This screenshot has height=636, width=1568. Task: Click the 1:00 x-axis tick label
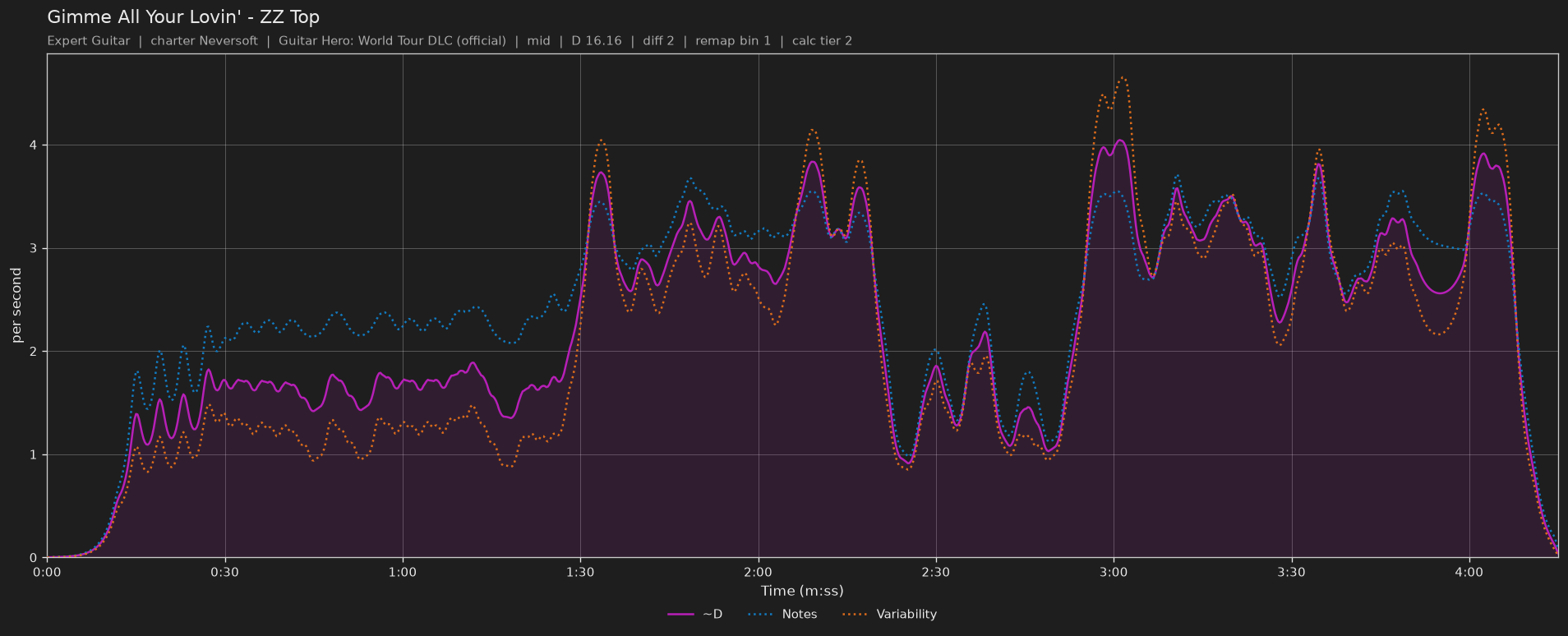pyautogui.click(x=403, y=572)
